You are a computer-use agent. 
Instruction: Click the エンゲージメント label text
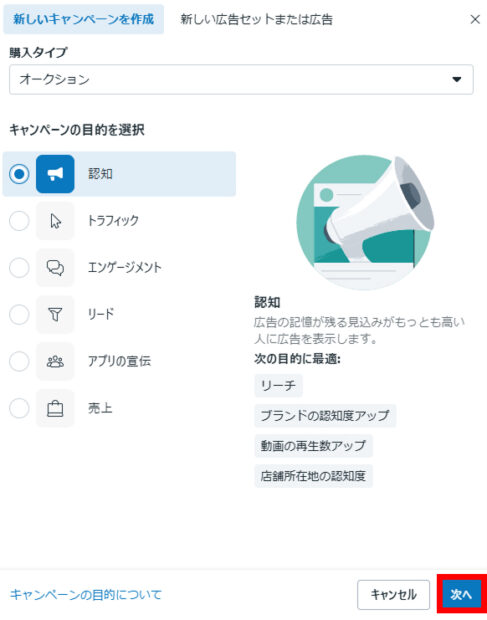click(x=125, y=268)
